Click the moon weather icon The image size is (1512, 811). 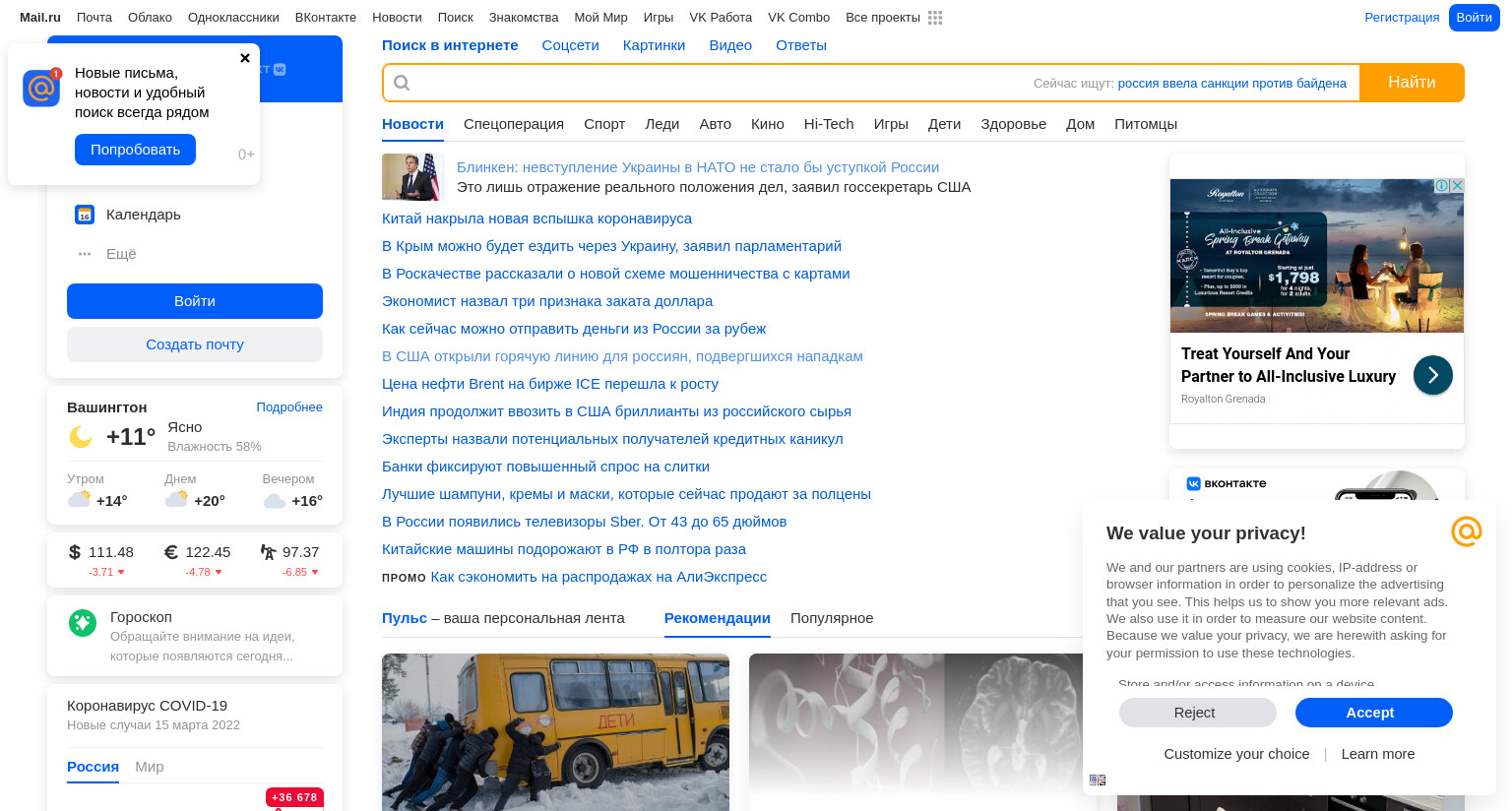point(81,436)
